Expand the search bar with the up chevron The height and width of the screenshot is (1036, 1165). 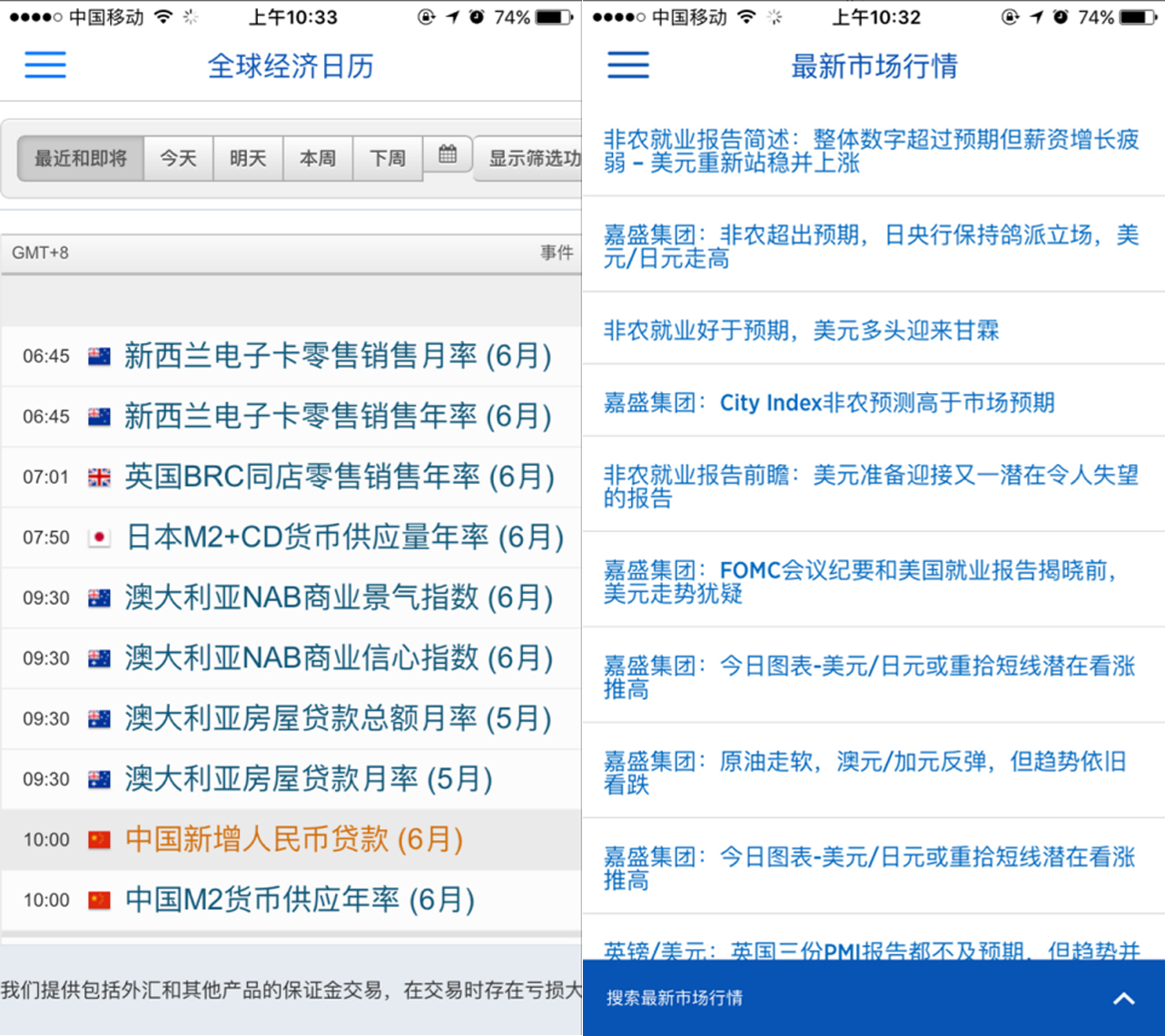click(x=1124, y=999)
